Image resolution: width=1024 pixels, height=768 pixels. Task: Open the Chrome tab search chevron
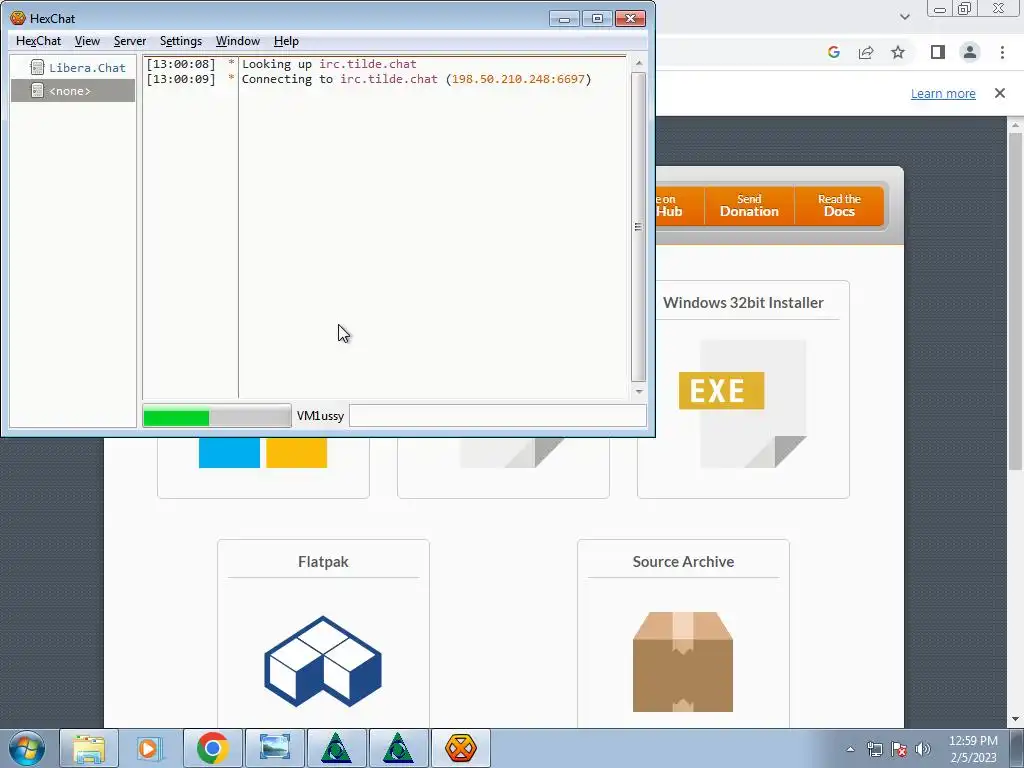pos(904,17)
